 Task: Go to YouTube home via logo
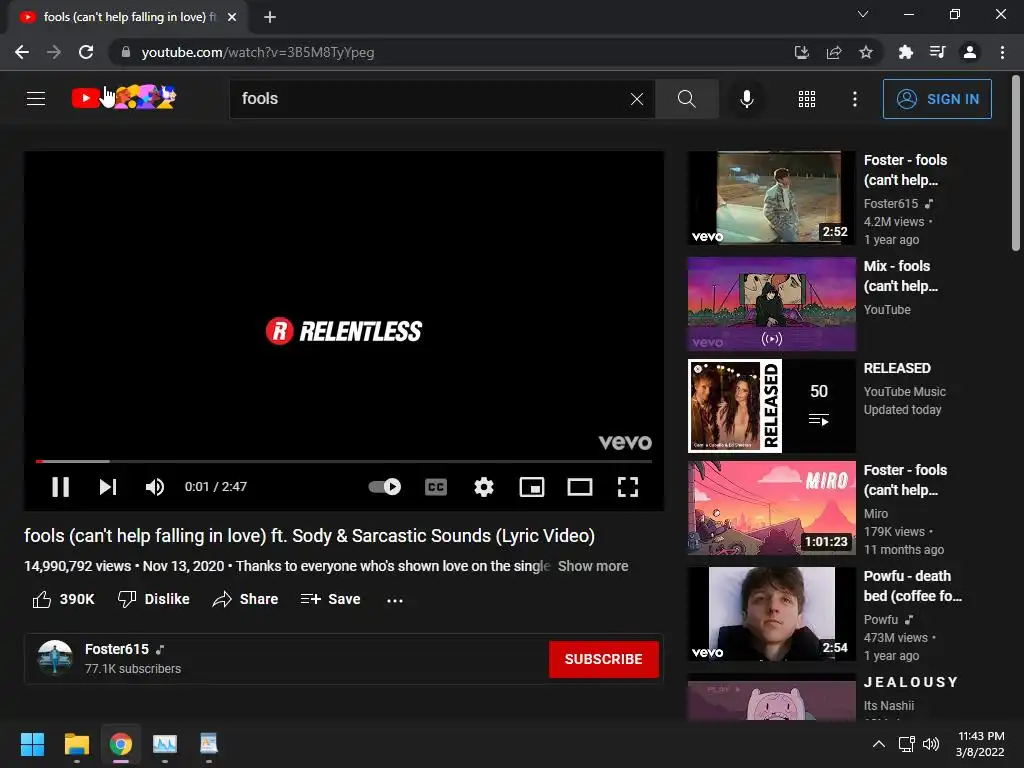[123, 97]
